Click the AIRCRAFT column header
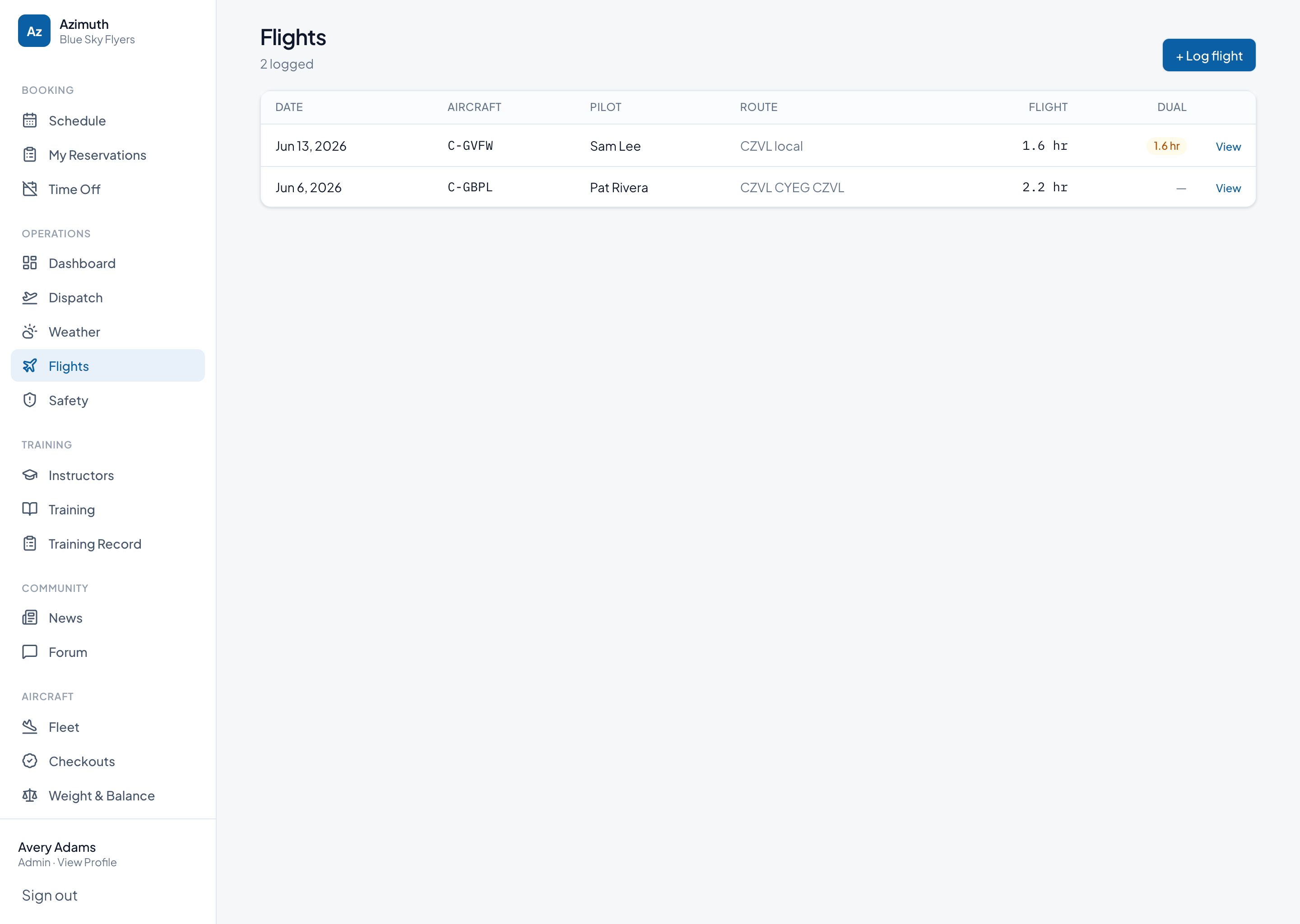The height and width of the screenshot is (924, 1300). [x=474, y=107]
